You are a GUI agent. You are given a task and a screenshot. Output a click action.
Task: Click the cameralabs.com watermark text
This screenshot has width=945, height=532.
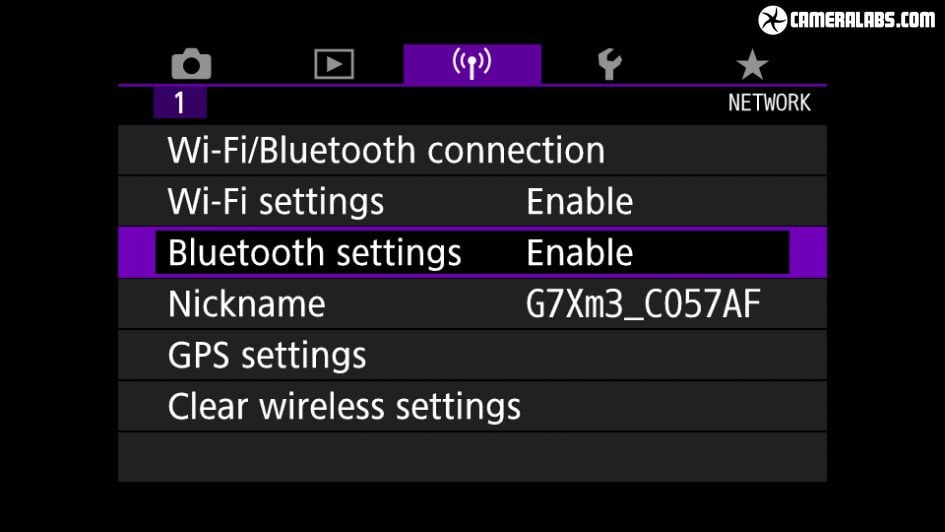[x=862, y=20]
